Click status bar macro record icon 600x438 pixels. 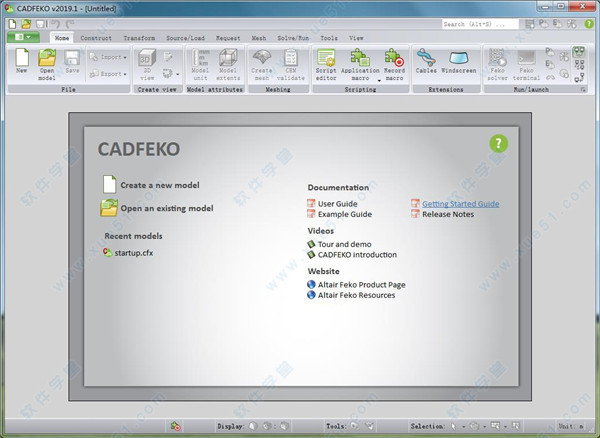click(x=176, y=426)
